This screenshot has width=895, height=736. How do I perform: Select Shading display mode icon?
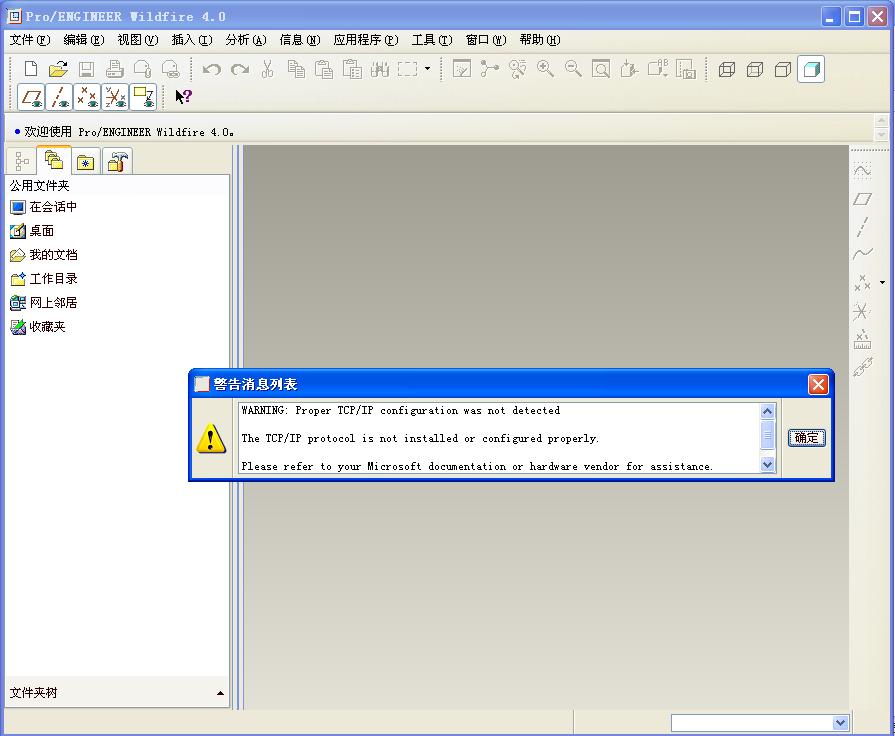point(811,69)
